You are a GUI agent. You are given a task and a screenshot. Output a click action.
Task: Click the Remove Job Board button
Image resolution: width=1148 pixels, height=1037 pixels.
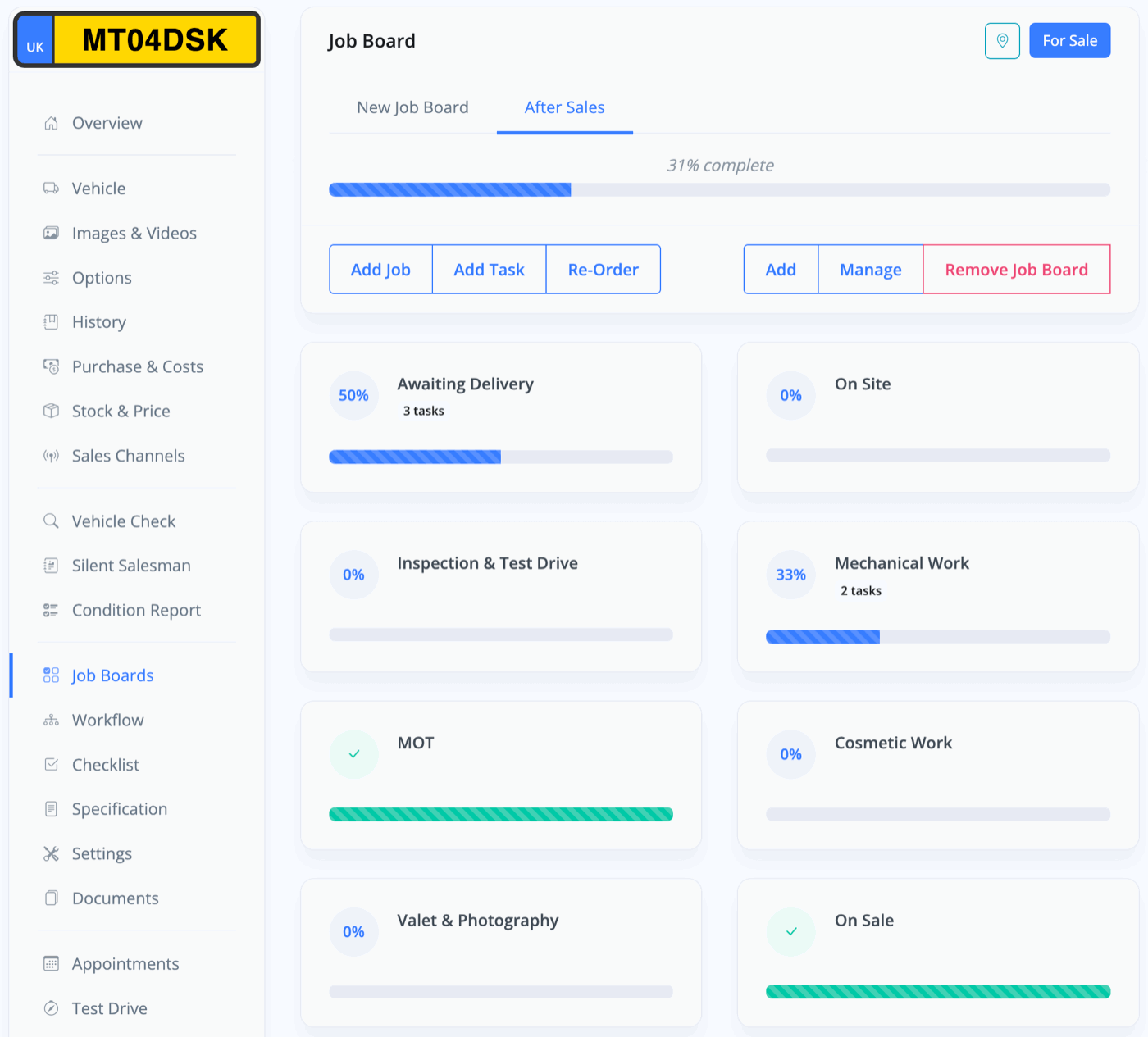click(x=1017, y=270)
